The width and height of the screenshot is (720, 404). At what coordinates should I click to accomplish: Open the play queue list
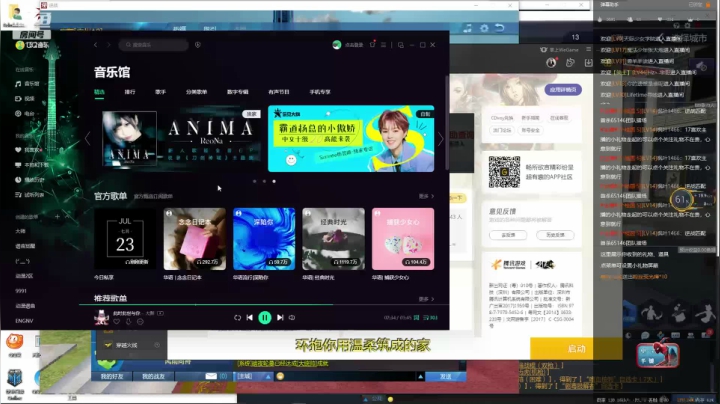[430, 318]
